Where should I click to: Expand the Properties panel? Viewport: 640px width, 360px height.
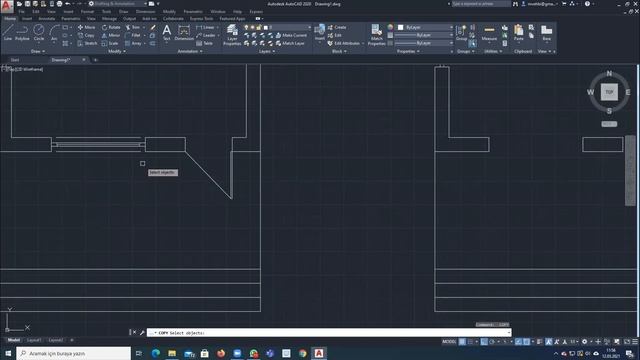pyautogui.click(x=409, y=51)
